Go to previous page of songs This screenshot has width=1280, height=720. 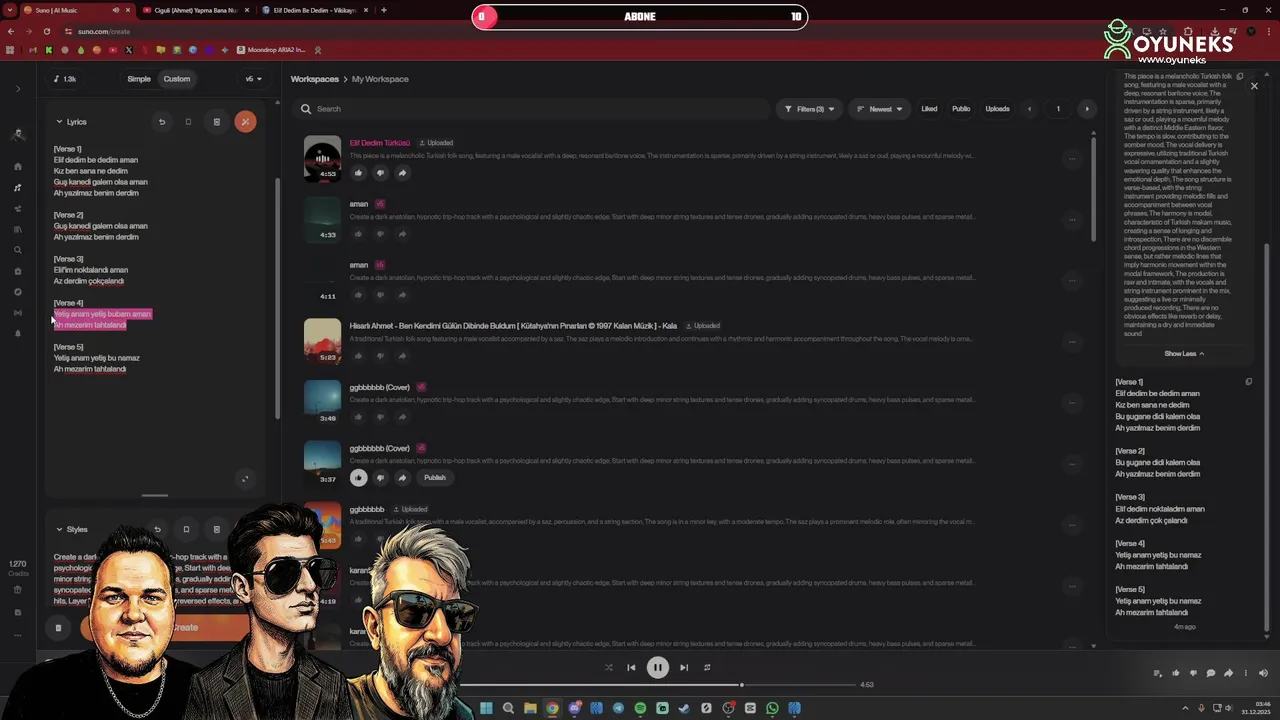click(1030, 109)
